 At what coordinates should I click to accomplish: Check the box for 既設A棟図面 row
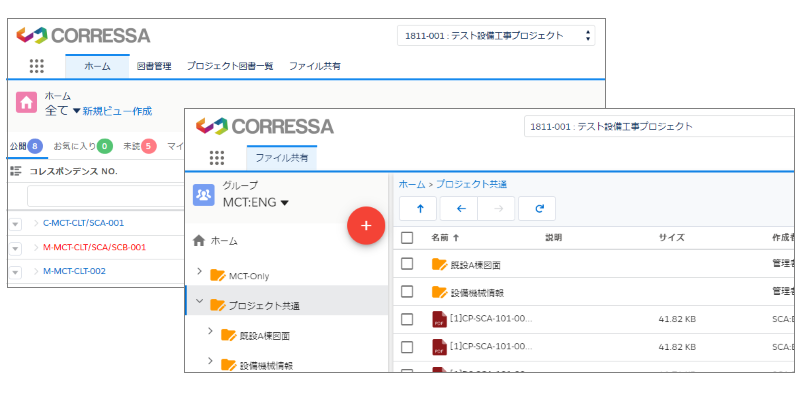tap(407, 264)
